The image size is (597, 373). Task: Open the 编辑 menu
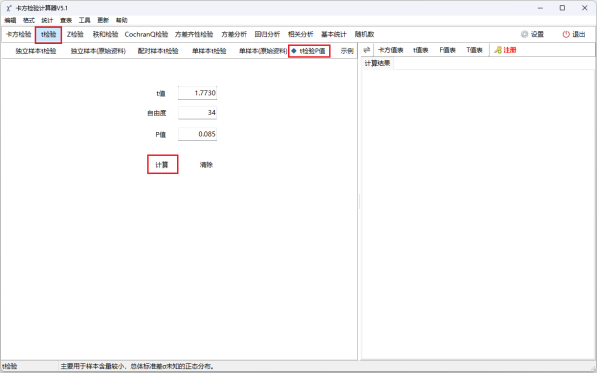(x=10, y=20)
